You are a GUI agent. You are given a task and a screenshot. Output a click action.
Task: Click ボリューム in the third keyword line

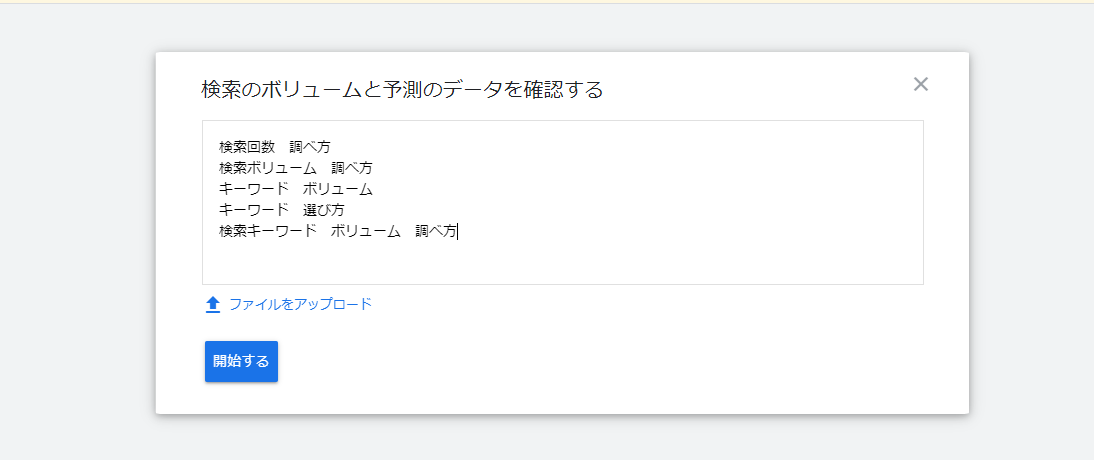pos(338,189)
